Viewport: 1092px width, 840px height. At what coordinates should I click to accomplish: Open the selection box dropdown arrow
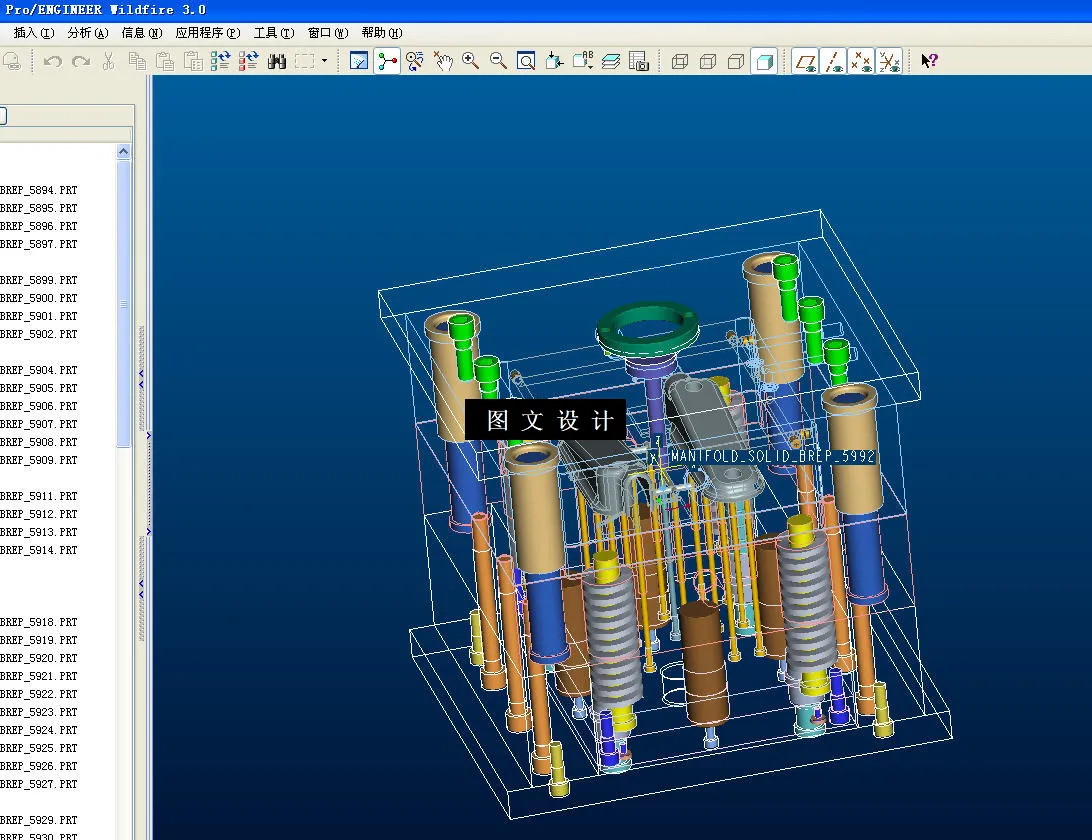coord(324,61)
